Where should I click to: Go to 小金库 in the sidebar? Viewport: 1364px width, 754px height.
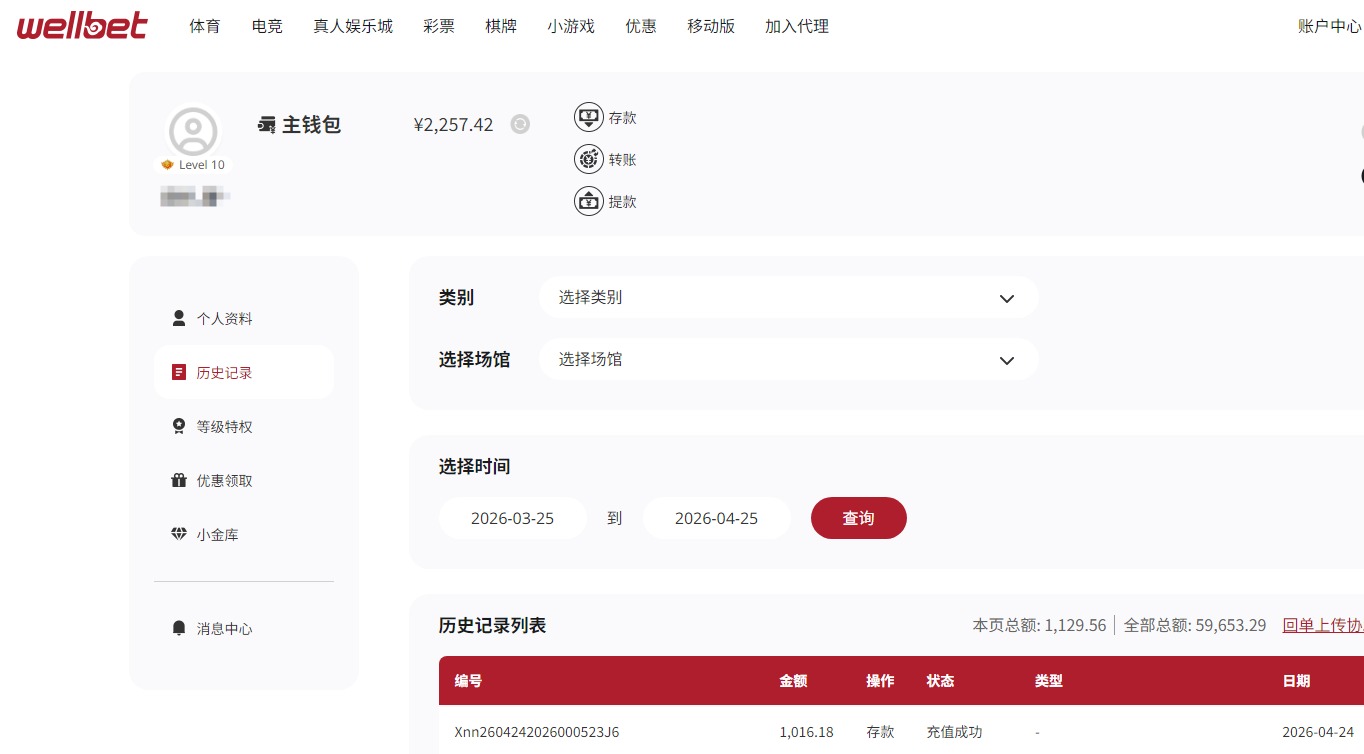pos(244,534)
